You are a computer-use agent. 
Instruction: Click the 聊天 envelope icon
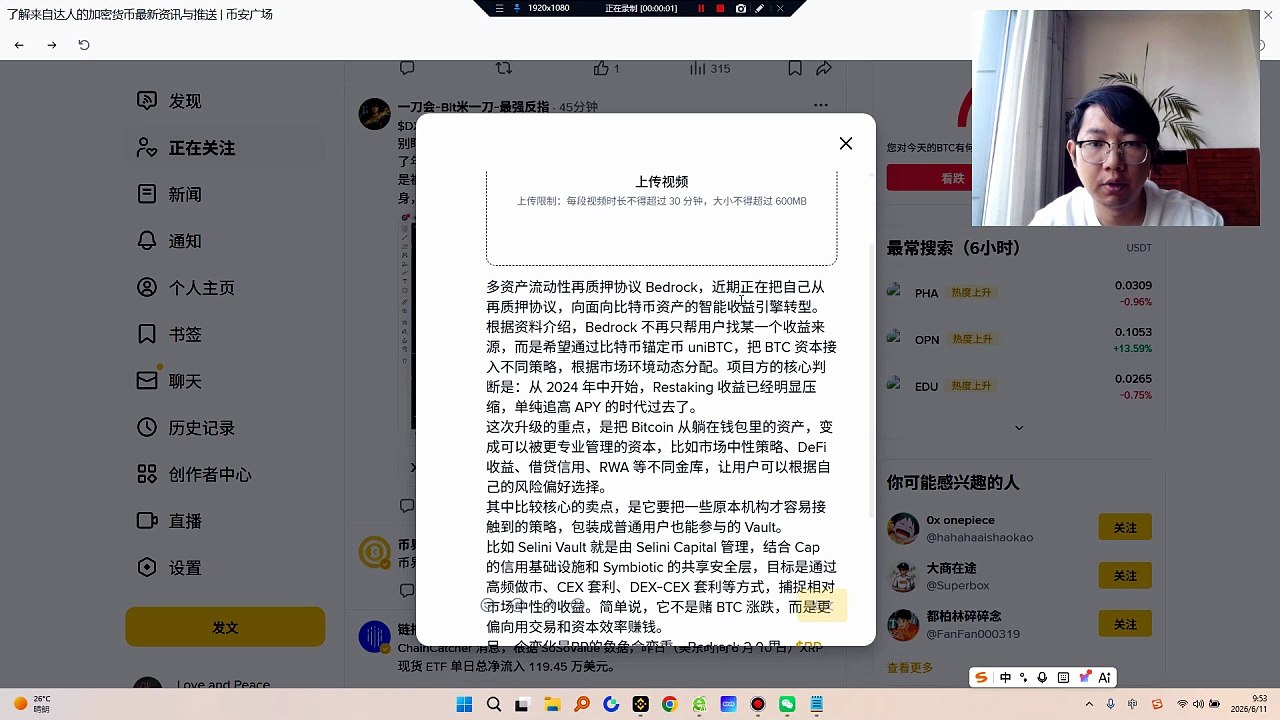click(147, 381)
